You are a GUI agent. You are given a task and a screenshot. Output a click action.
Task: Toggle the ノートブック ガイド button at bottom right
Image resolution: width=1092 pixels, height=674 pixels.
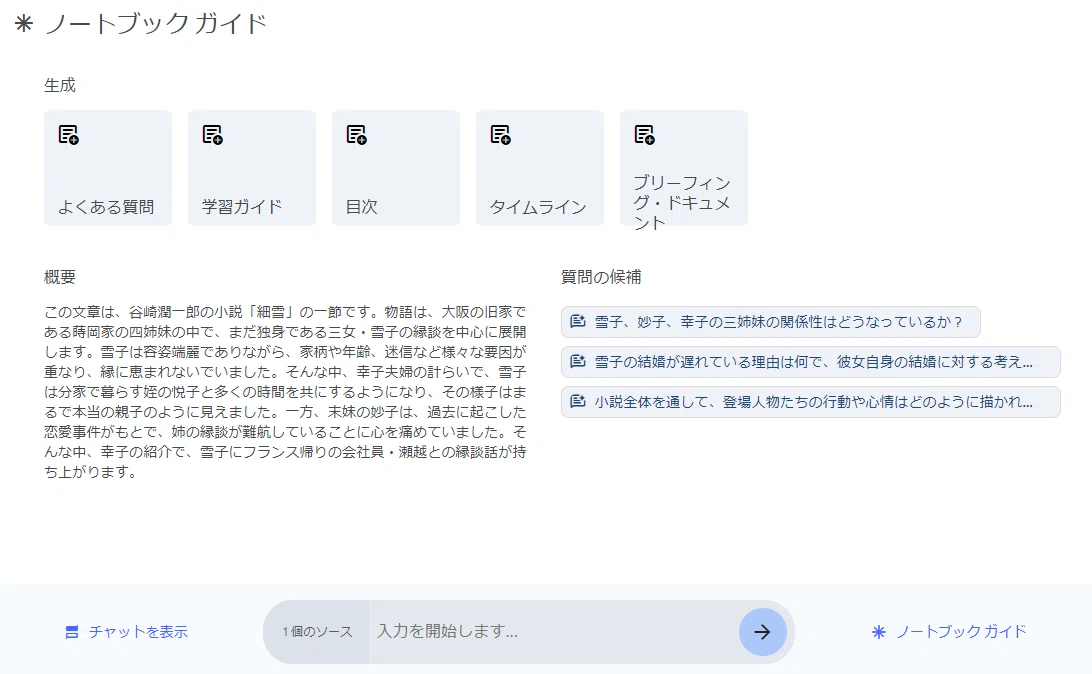coord(949,632)
